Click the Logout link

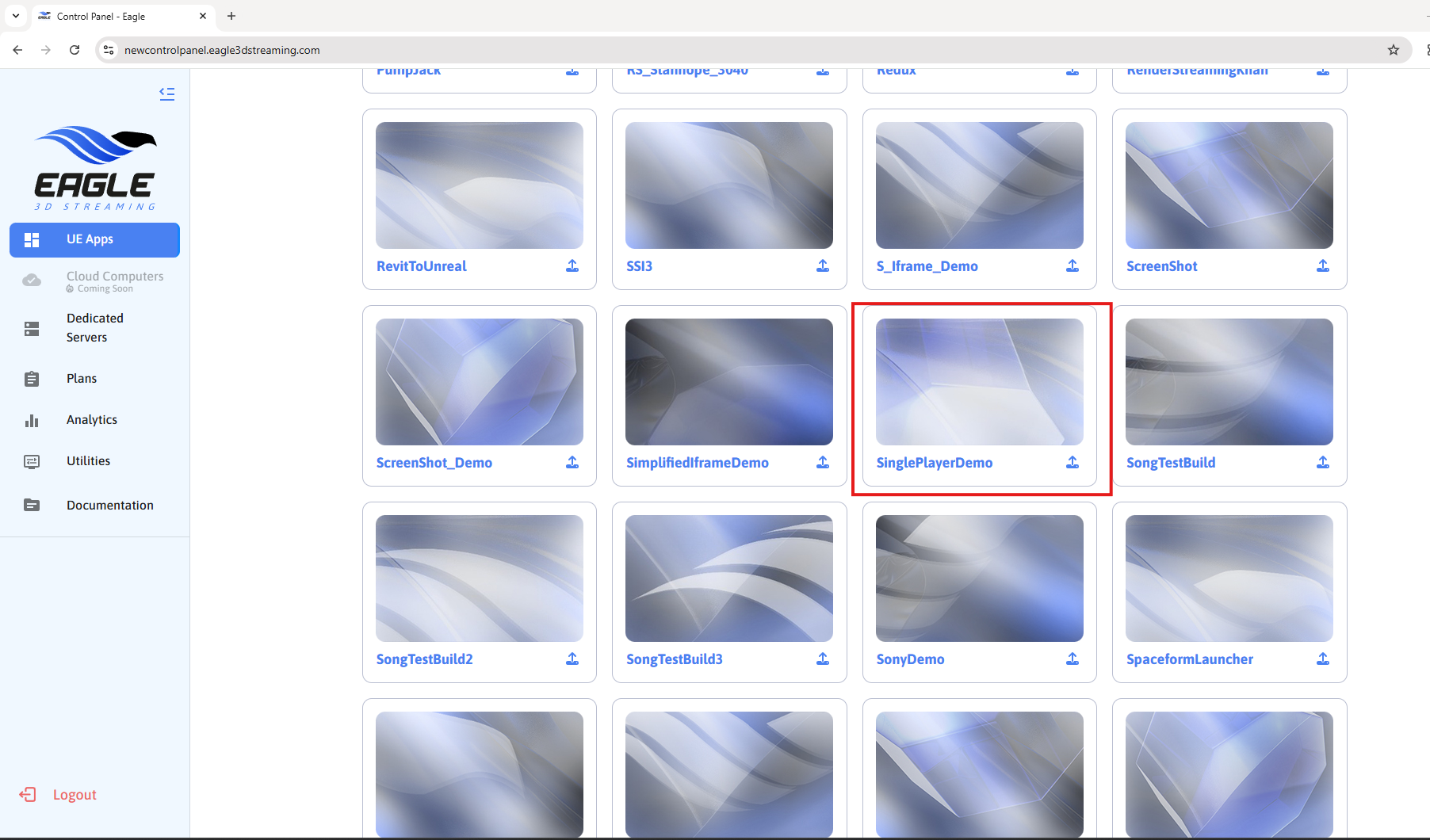tap(74, 795)
